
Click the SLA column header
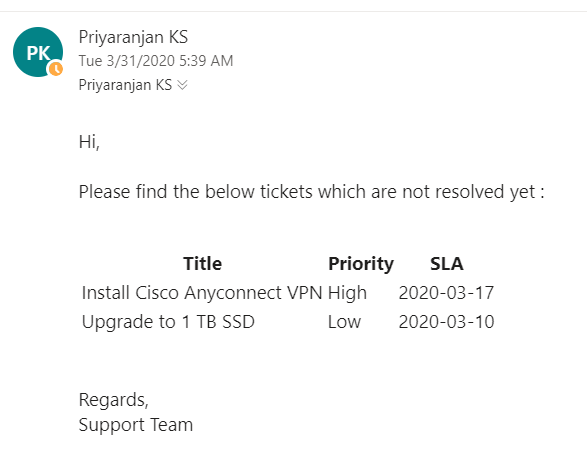pos(447,264)
